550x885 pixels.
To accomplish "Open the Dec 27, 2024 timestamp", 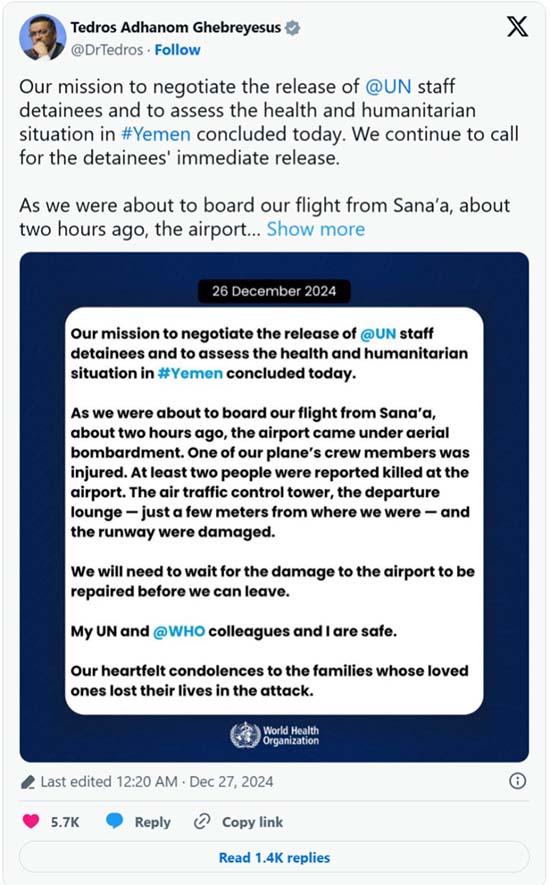I will pyautogui.click(x=231, y=782).
